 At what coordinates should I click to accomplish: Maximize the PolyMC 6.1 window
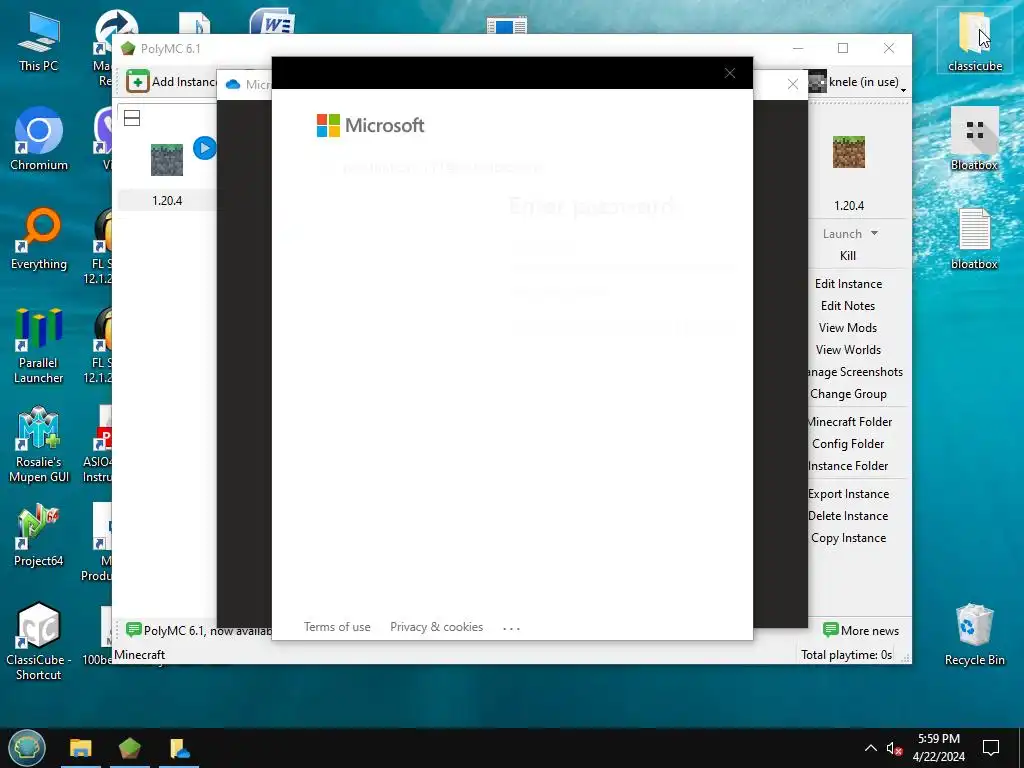point(843,48)
